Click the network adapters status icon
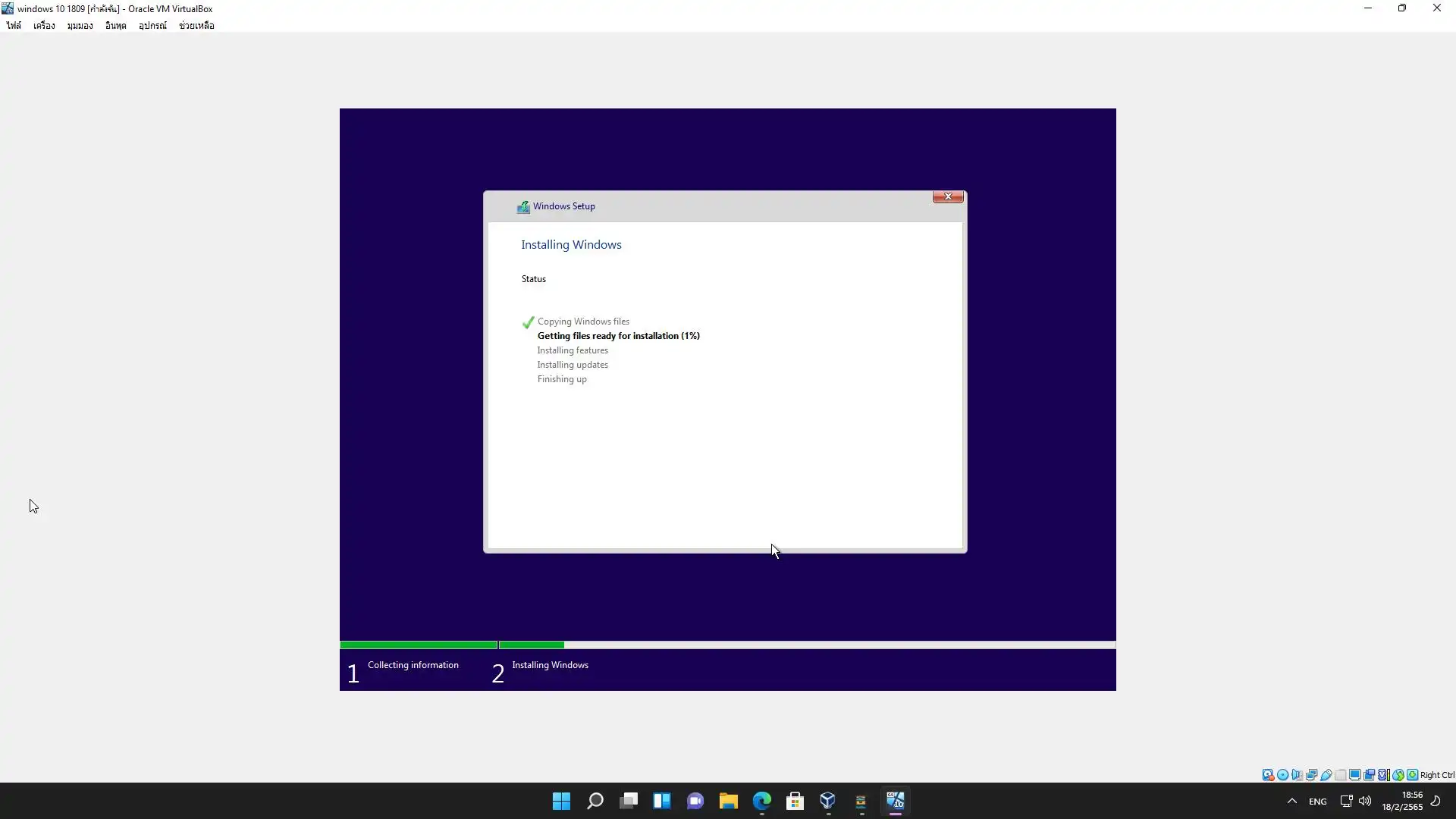Viewport: 1456px width, 819px height. (x=1311, y=775)
